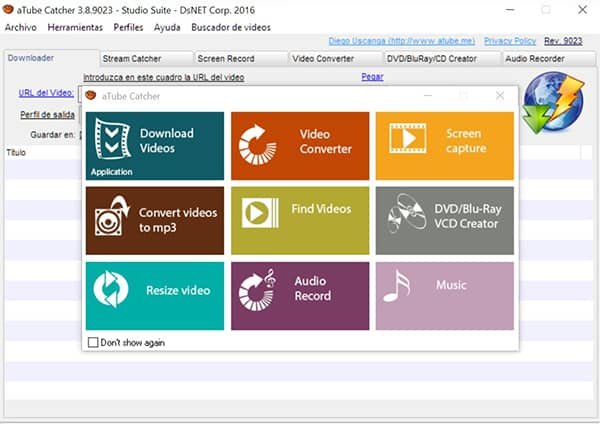Click the Perfil de salida label
Viewport: 600px width, 424px height.
click(47, 115)
